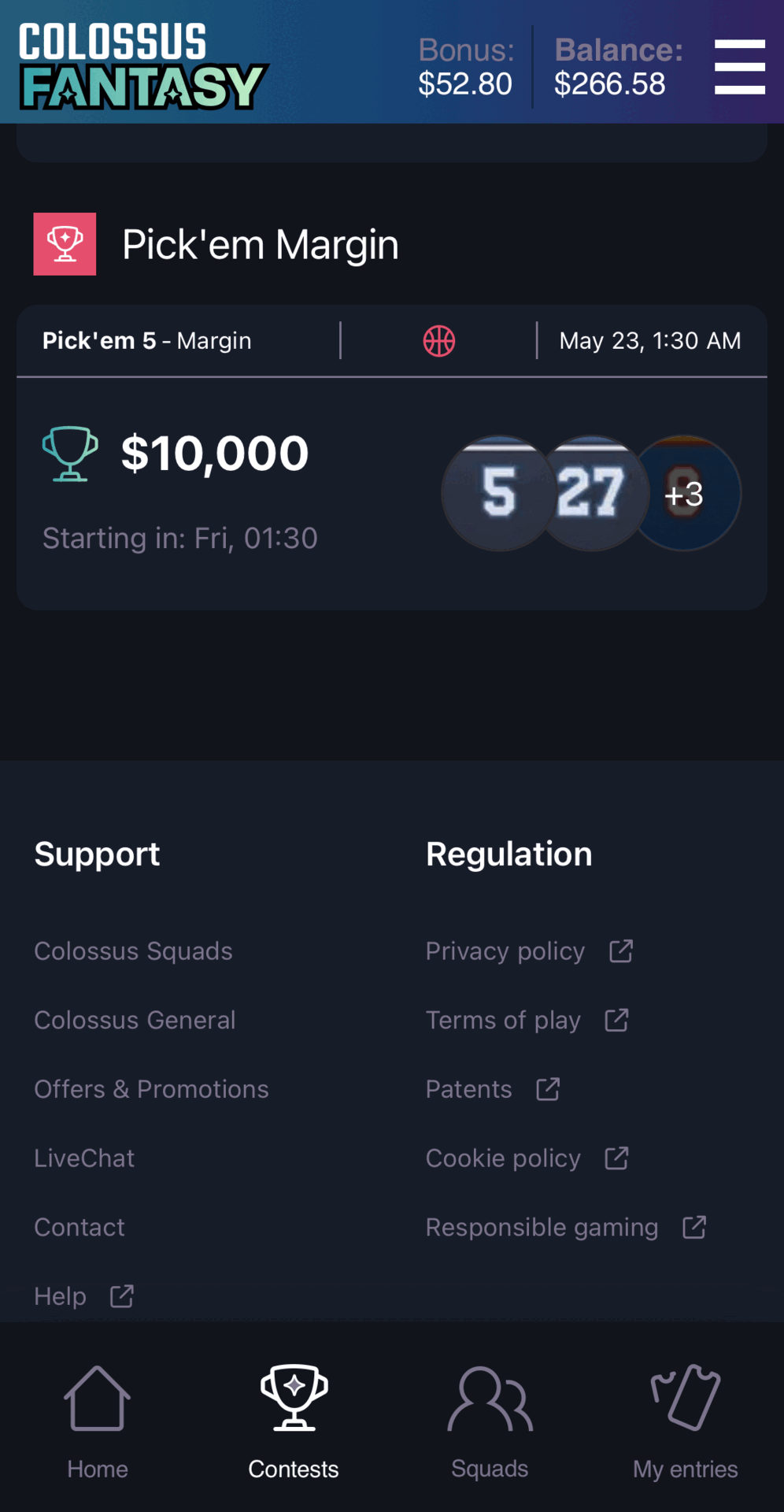The height and width of the screenshot is (1512, 784).
Task: Click the green prize trophy icon
Action: [70, 454]
